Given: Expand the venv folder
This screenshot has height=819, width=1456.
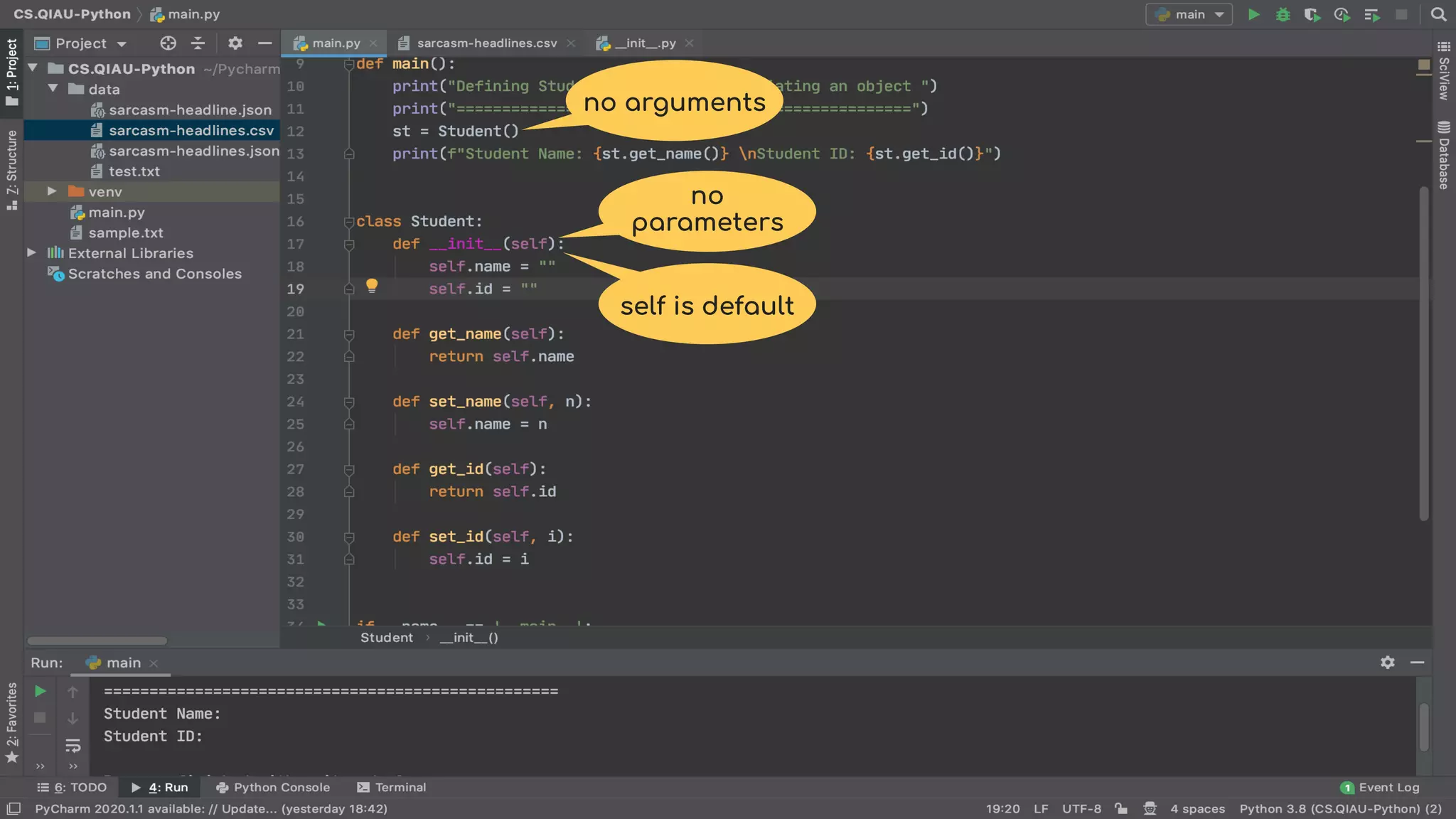Looking at the screenshot, I should (52, 191).
